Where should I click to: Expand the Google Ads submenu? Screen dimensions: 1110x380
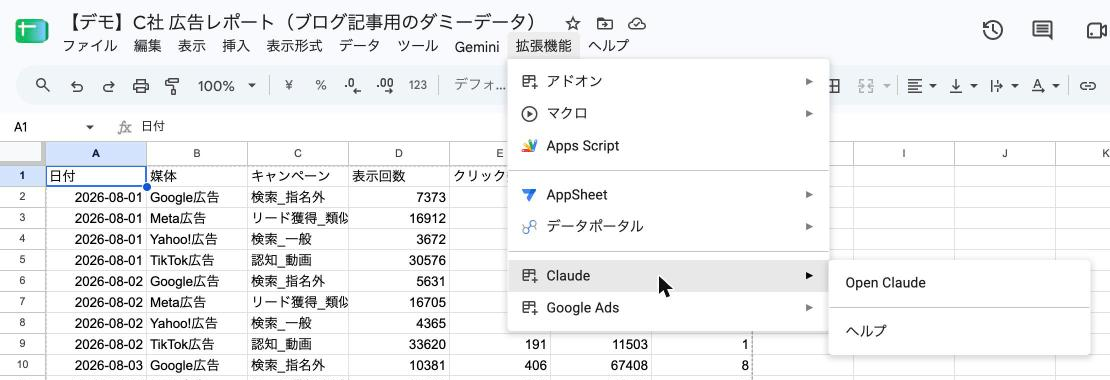[668, 308]
